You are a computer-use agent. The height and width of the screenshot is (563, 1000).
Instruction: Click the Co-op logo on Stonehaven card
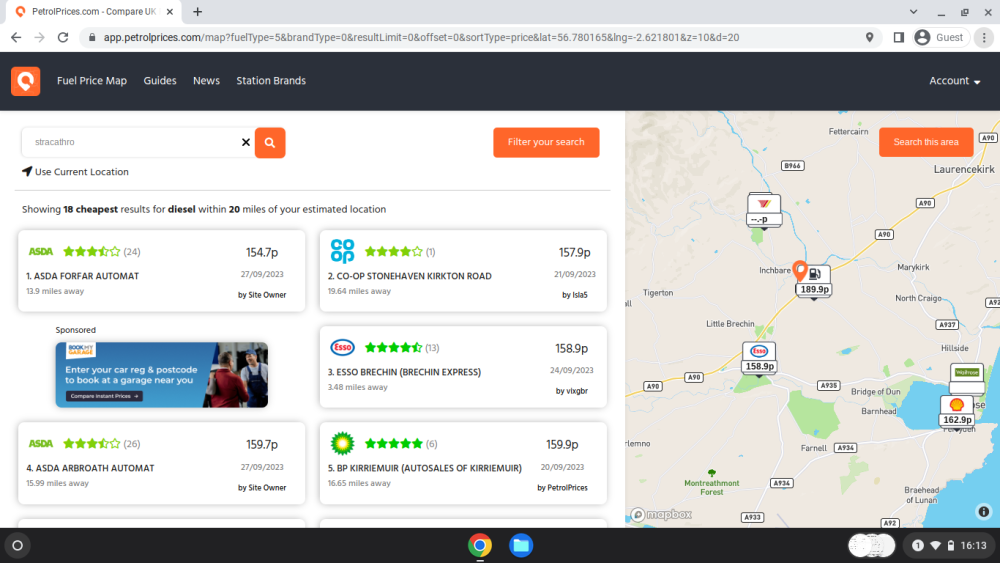pos(342,251)
